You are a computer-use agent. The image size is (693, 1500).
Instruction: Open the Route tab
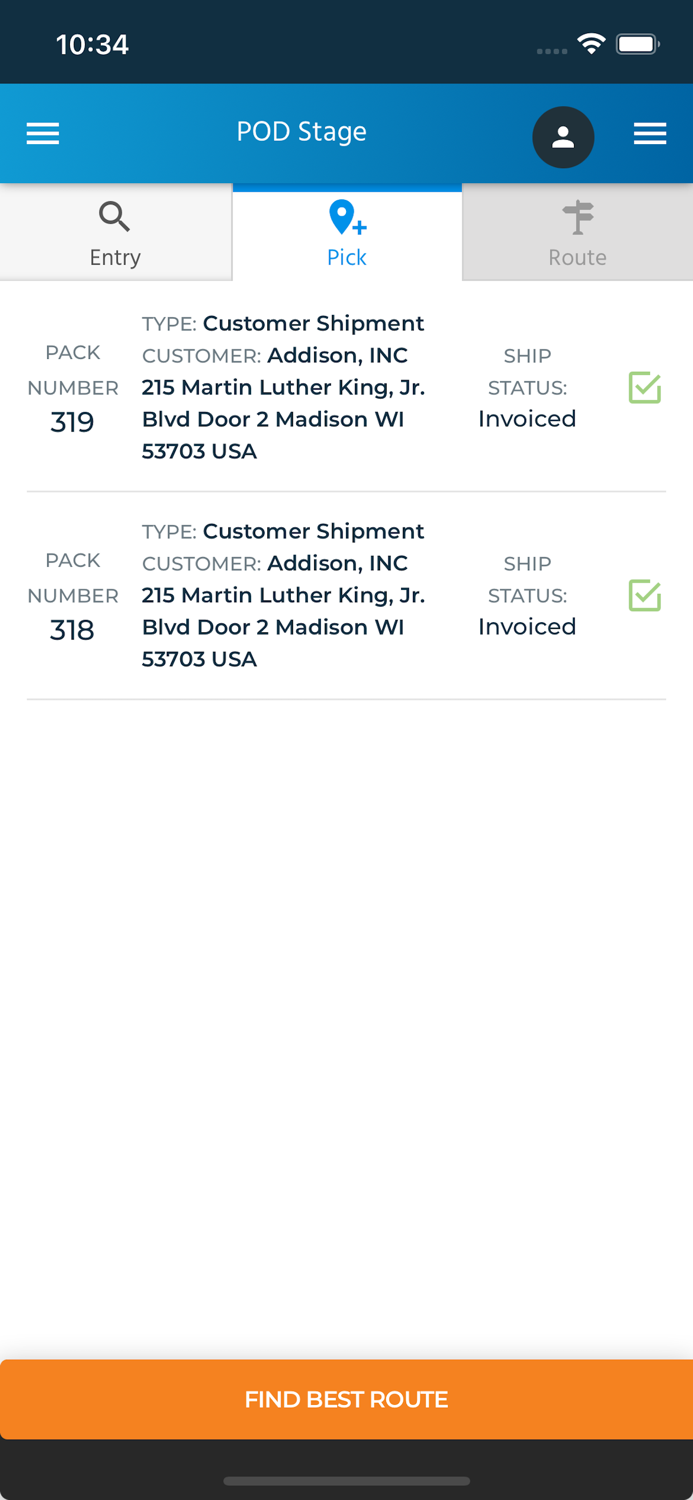pyautogui.click(x=578, y=232)
